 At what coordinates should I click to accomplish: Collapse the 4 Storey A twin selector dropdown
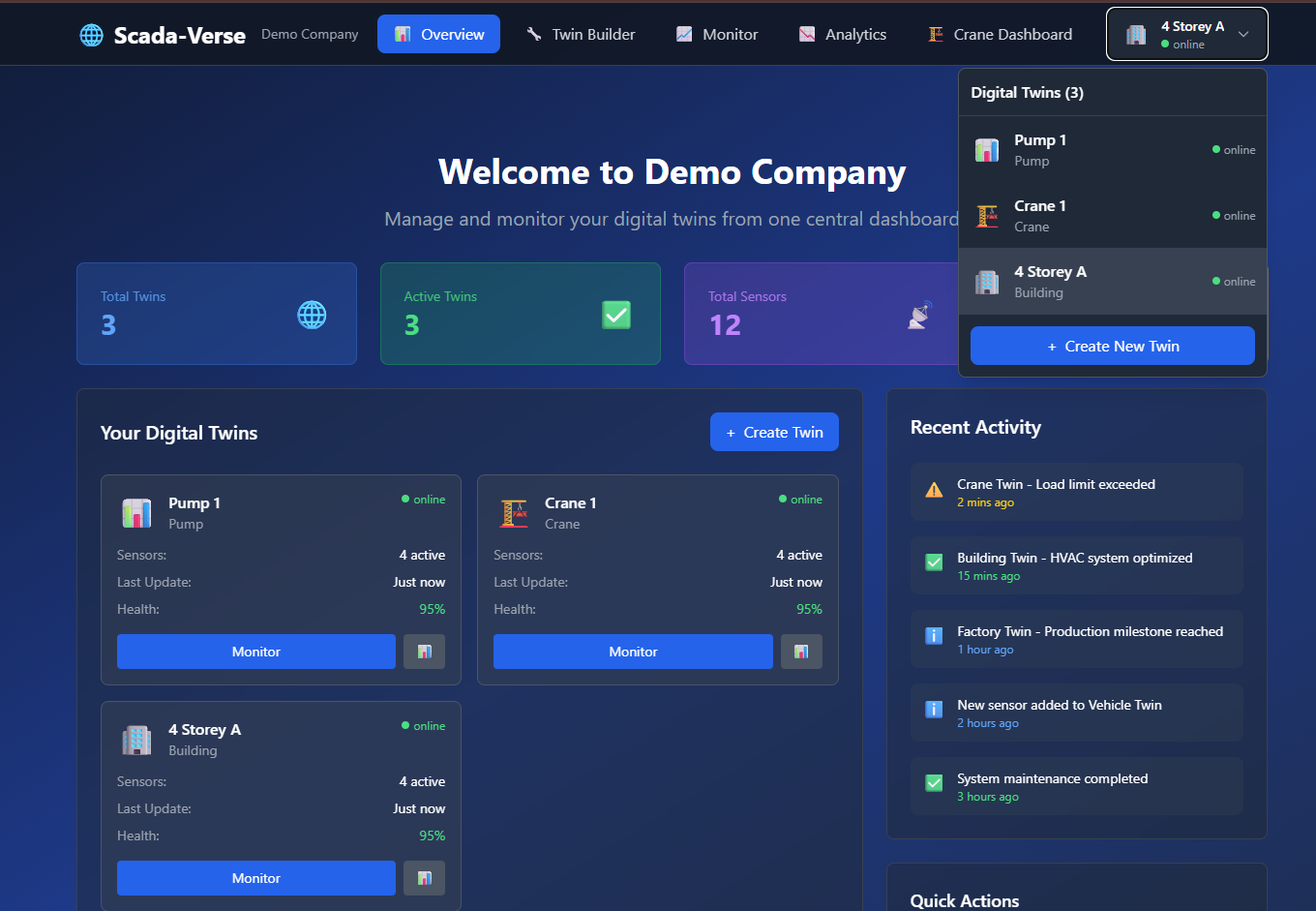(1186, 34)
